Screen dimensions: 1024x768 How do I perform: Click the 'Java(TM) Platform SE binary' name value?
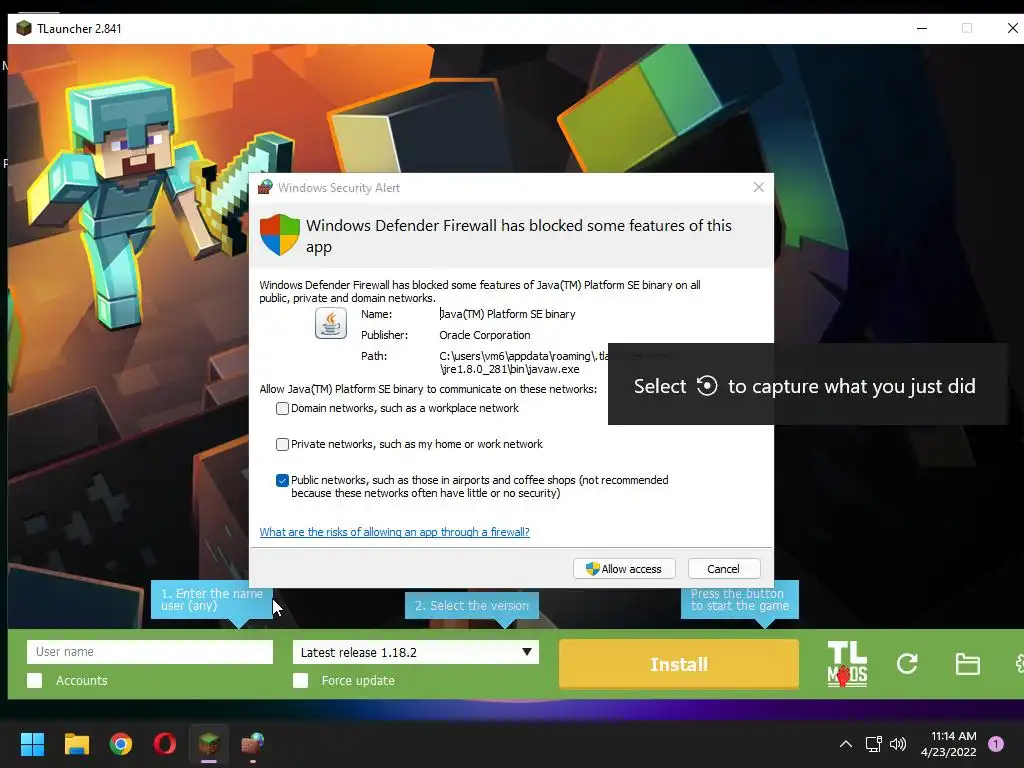pos(507,314)
